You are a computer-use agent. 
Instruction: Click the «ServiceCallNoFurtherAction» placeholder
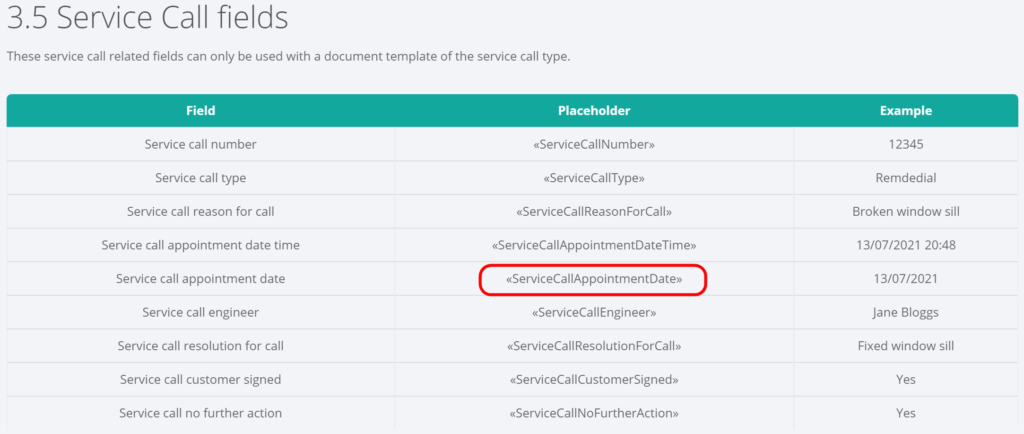click(x=594, y=413)
